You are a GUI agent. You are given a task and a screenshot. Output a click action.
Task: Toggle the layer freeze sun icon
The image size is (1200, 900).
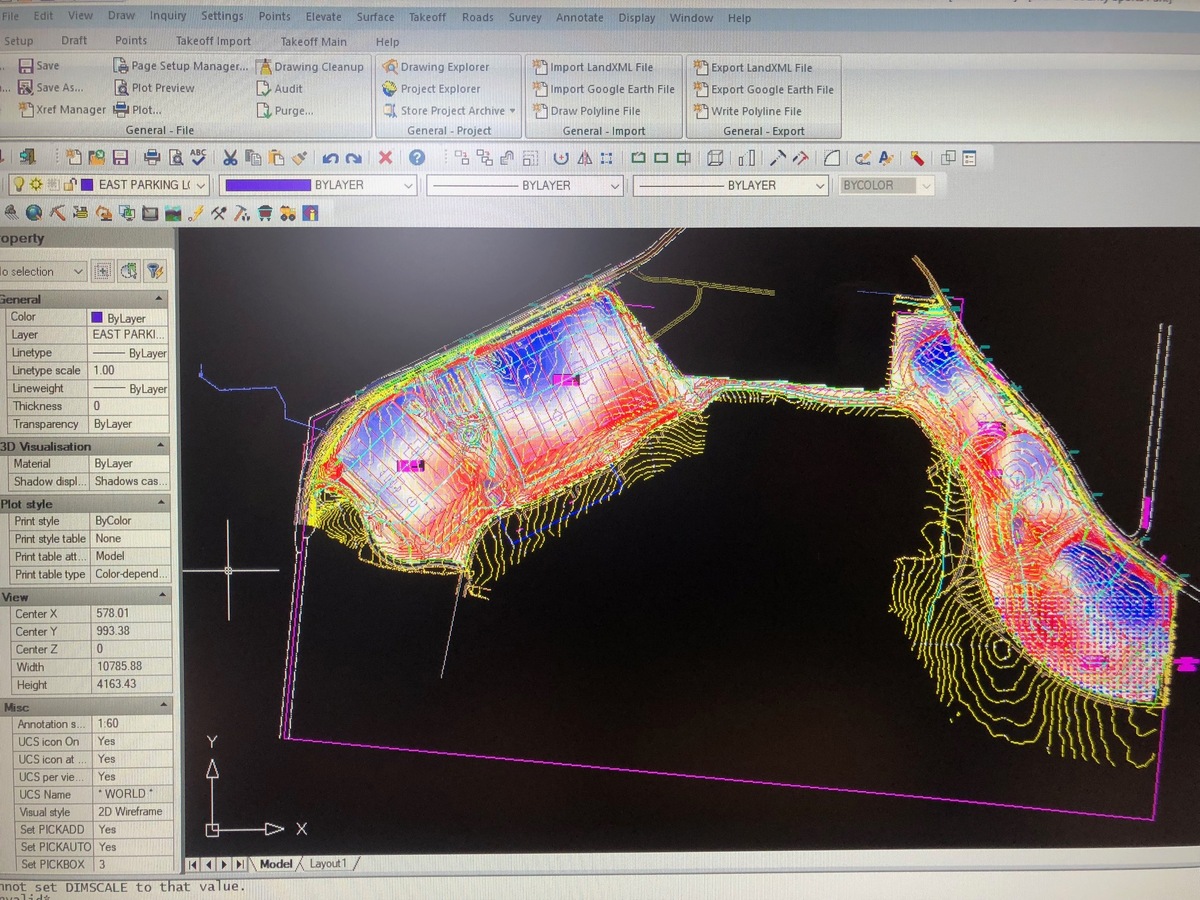tap(35, 184)
